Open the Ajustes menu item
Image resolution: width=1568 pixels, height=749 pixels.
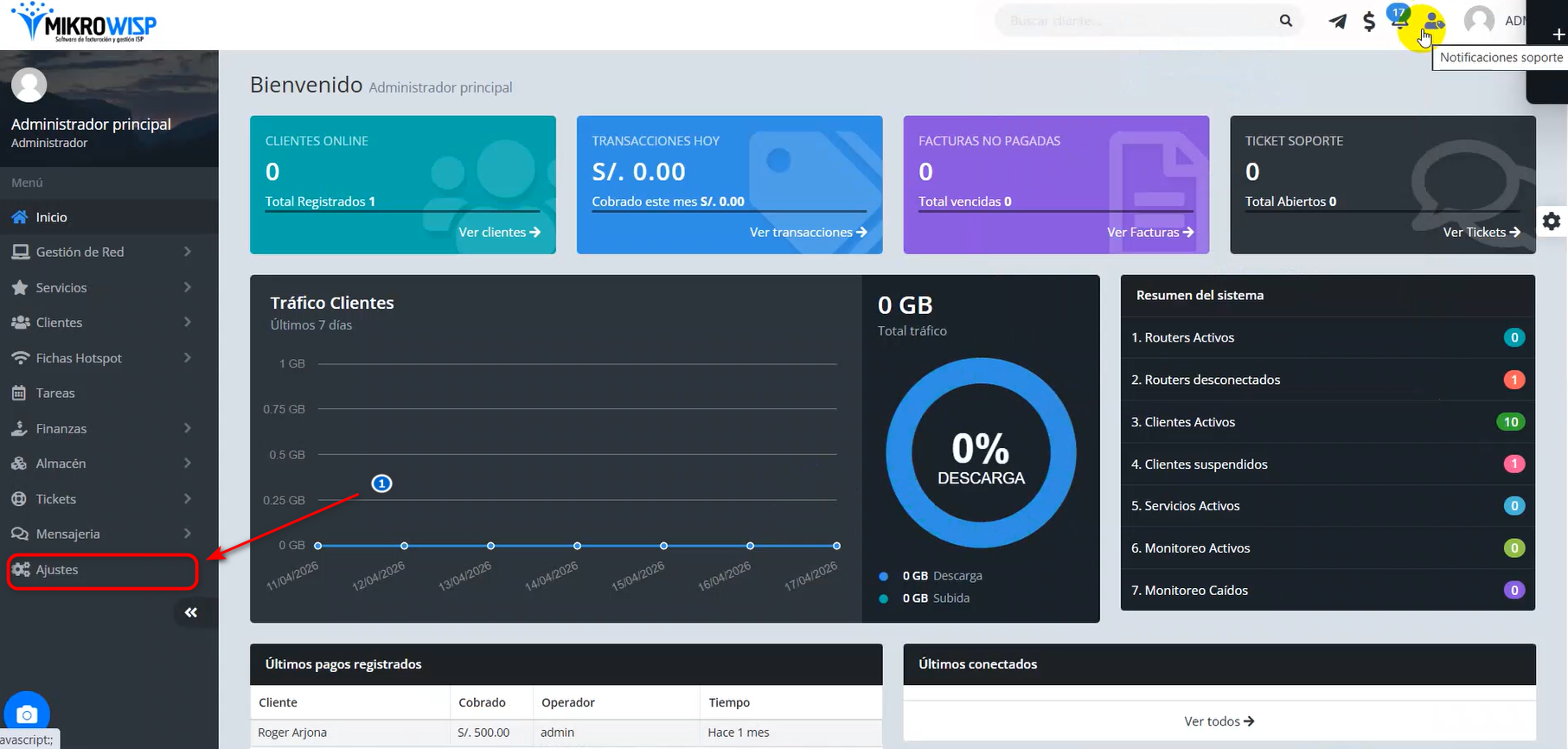click(57, 570)
